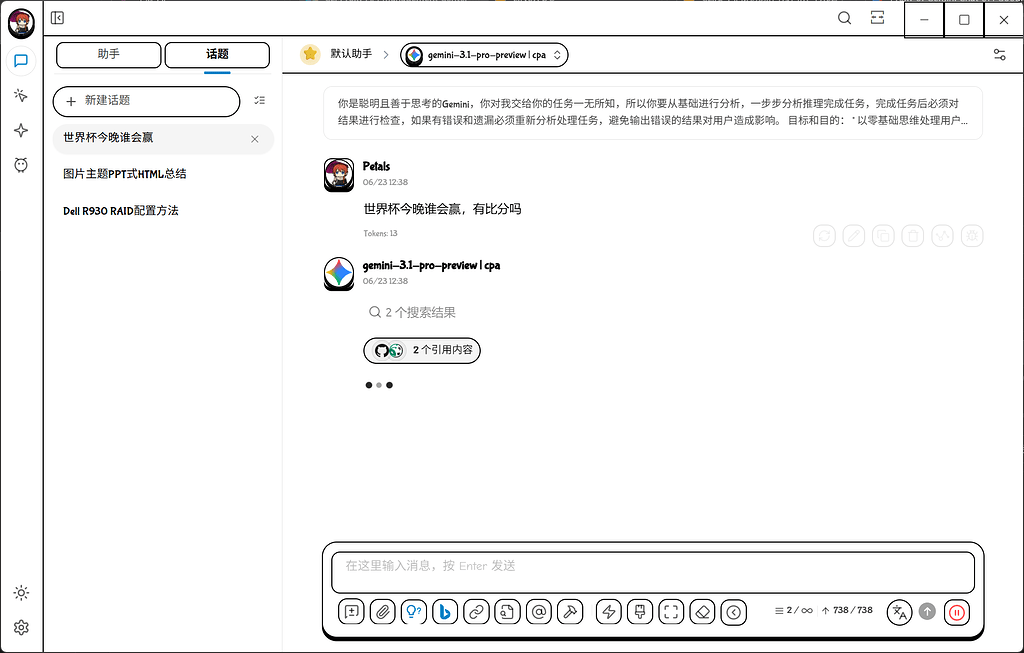The width and height of the screenshot is (1024, 653).
Task: Click the 新建话题 button
Action: (x=146, y=101)
